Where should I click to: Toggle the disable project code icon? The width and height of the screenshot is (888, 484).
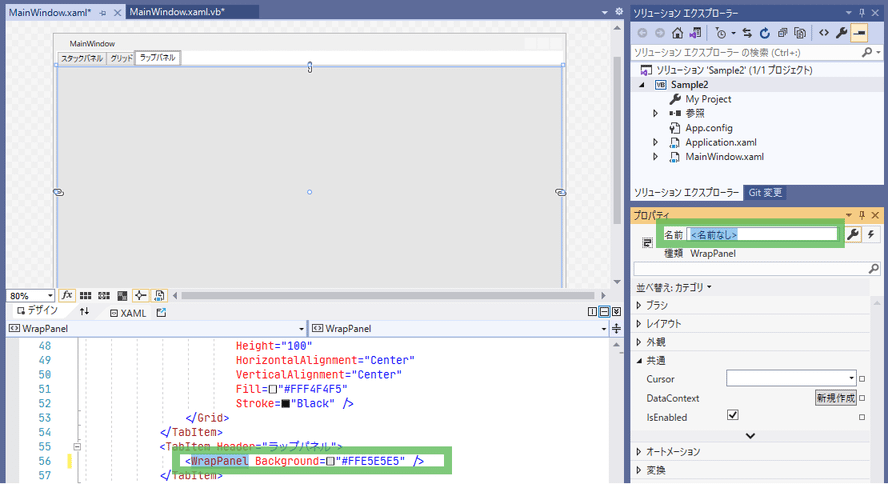click(159, 295)
